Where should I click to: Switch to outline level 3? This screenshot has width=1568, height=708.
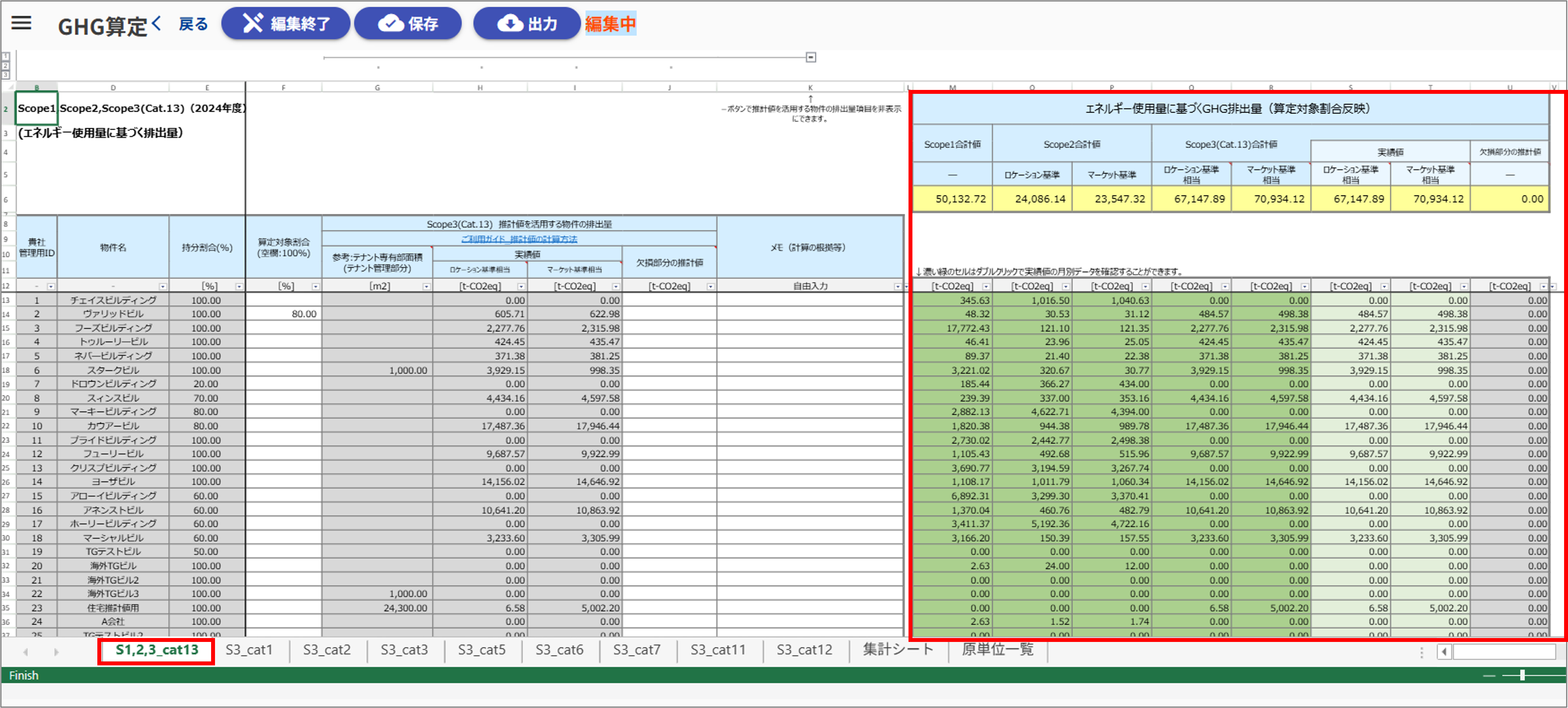tap(5, 74)
